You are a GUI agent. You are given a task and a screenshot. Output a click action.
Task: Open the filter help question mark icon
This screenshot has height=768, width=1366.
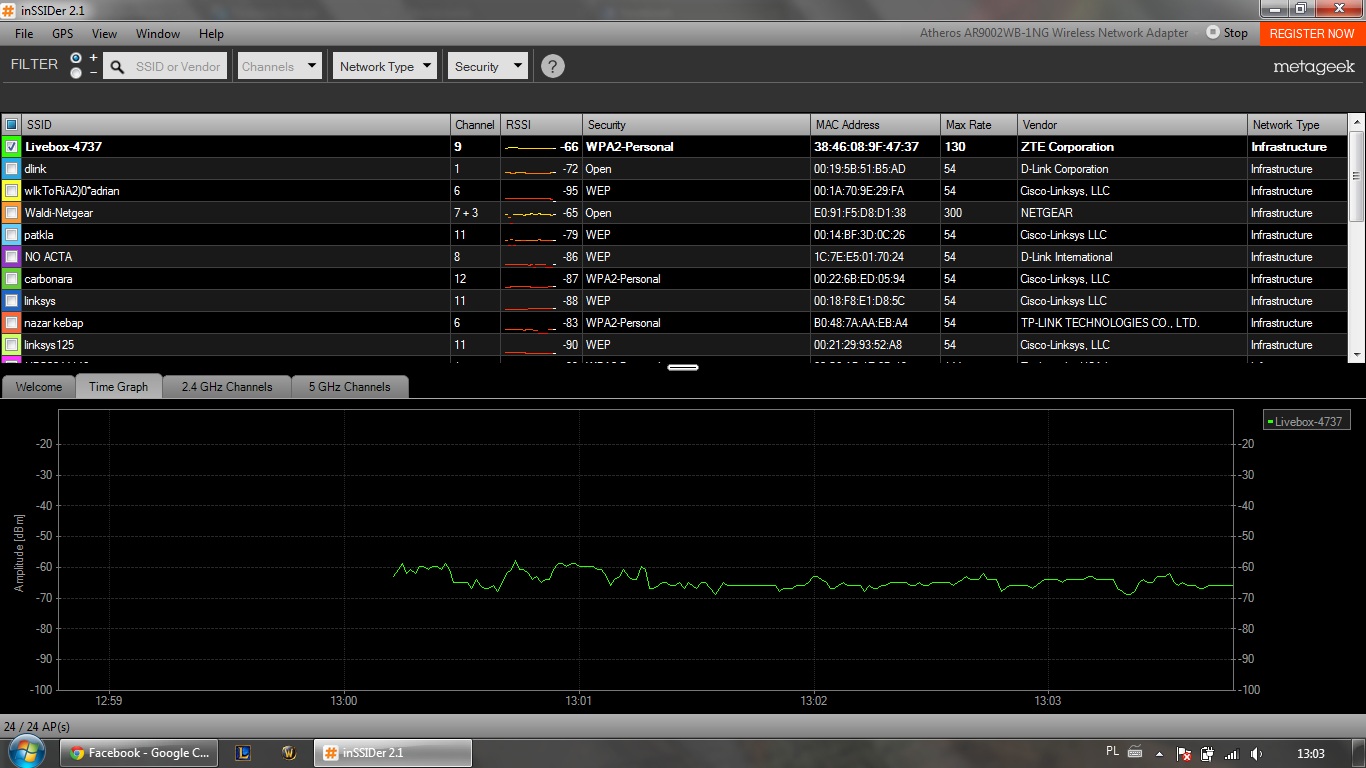point(552,66)
